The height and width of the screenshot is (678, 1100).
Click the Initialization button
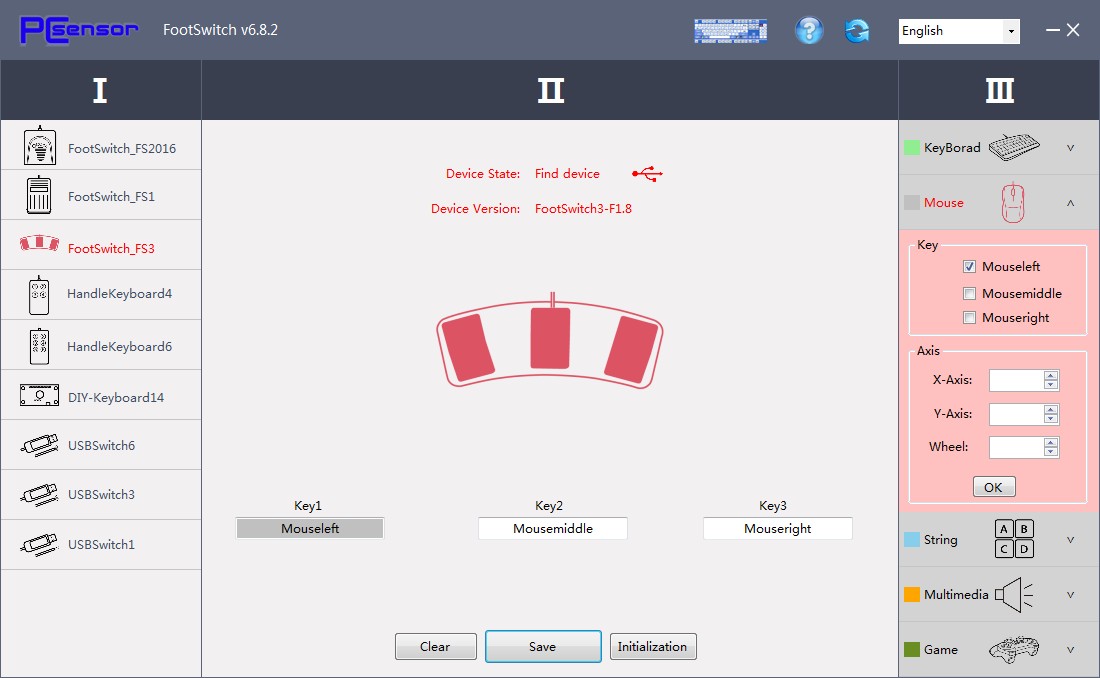pyautogui.click(x=653, y=646)
